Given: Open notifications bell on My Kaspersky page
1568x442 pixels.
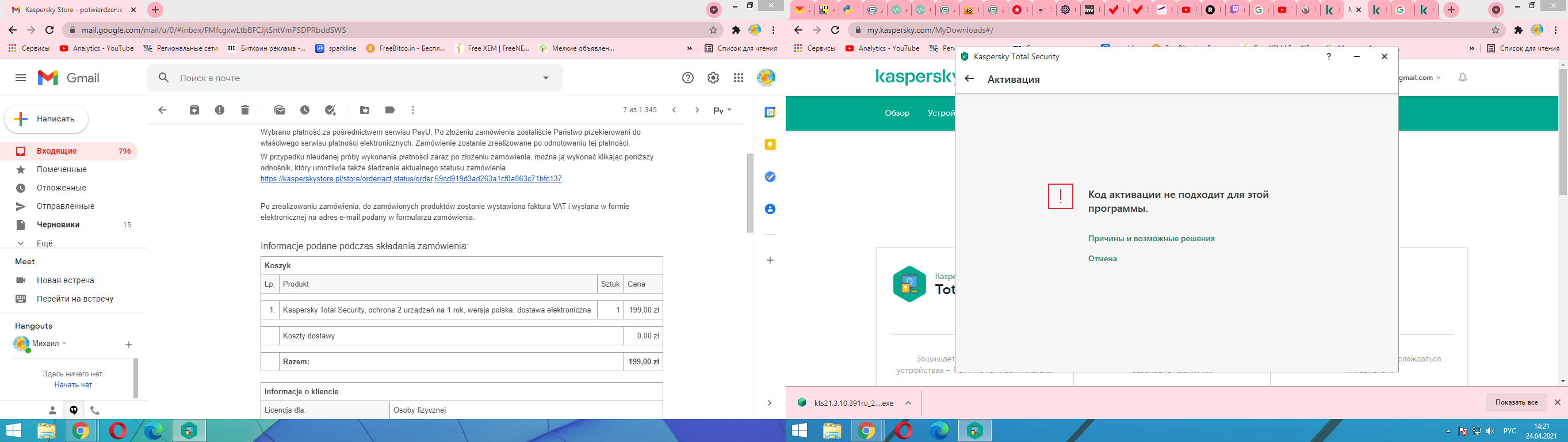Looking at the screenshot, I should pyautogui.click(x=1463, y=77).
